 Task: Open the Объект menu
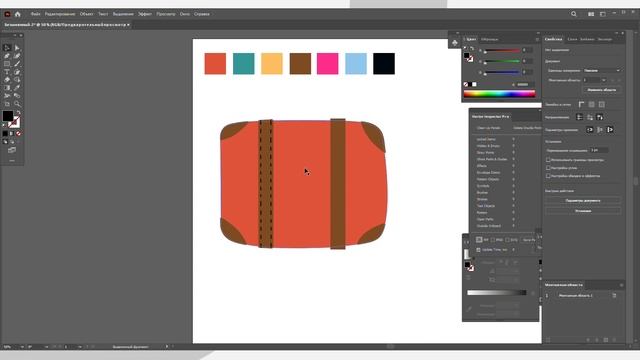click(x=87, y=14)
